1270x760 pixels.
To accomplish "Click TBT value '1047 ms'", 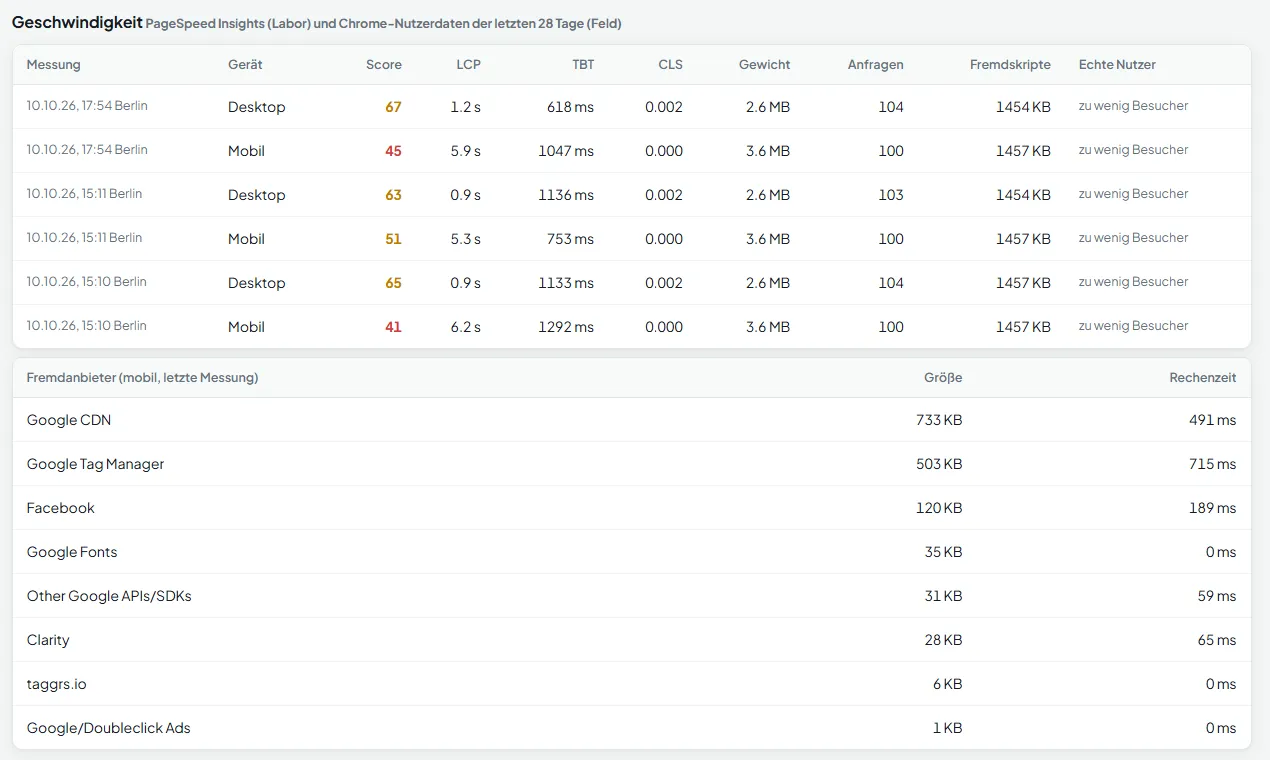I will [x=566, y=151].
